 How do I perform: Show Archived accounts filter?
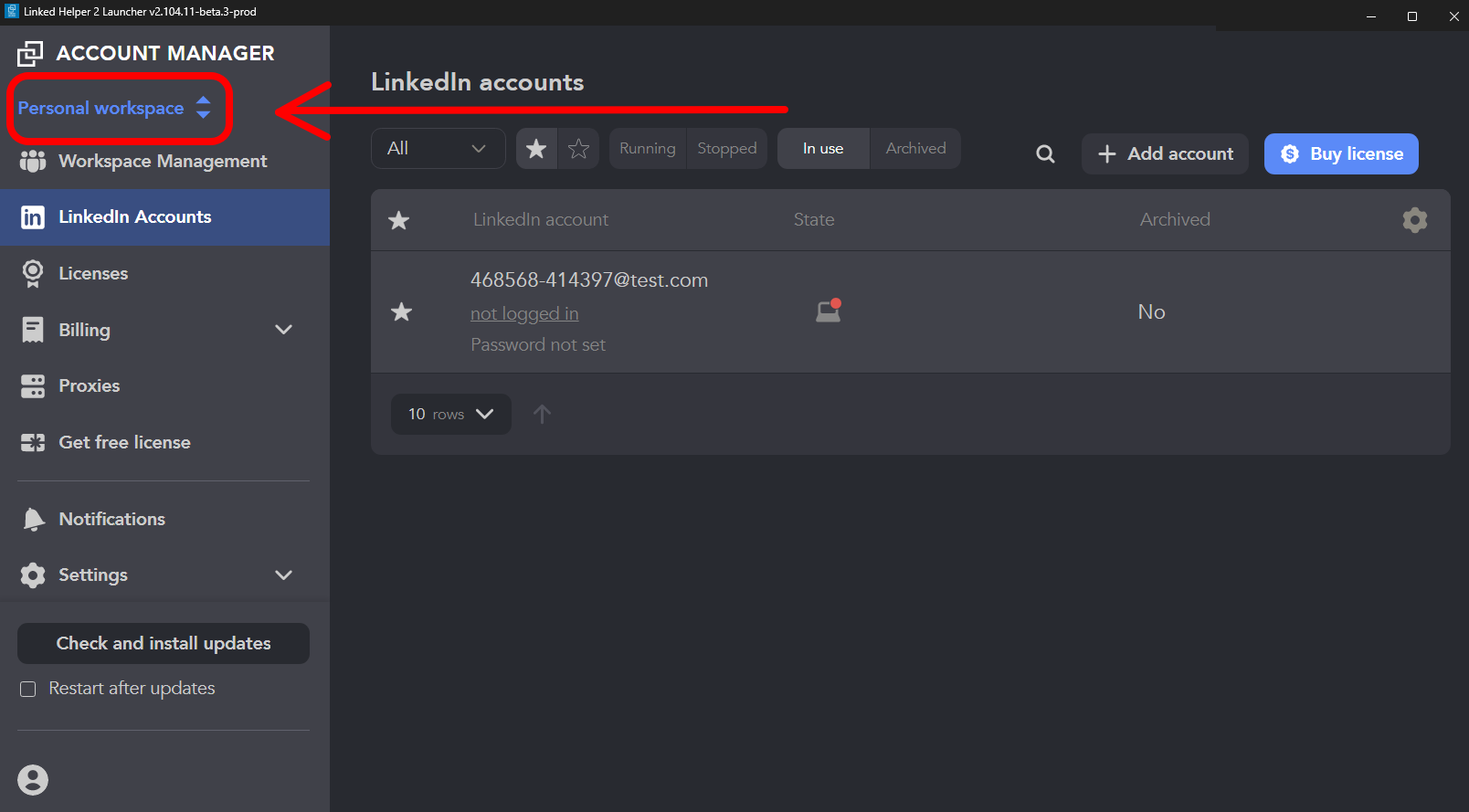[916, 149]
